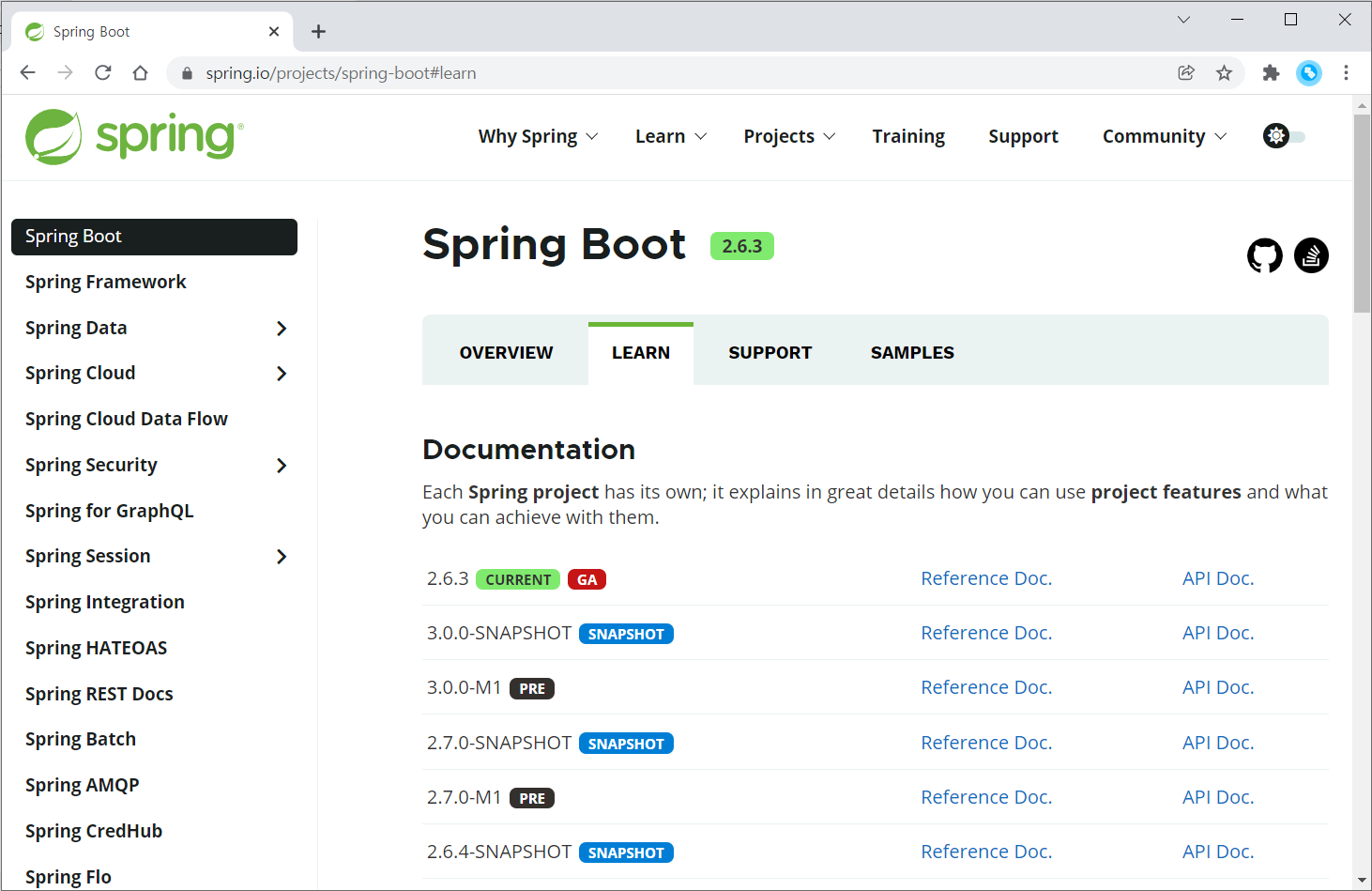1372x891 pixels.
Task: Click the Spring logo in header
Action: (x=134, y=137)
